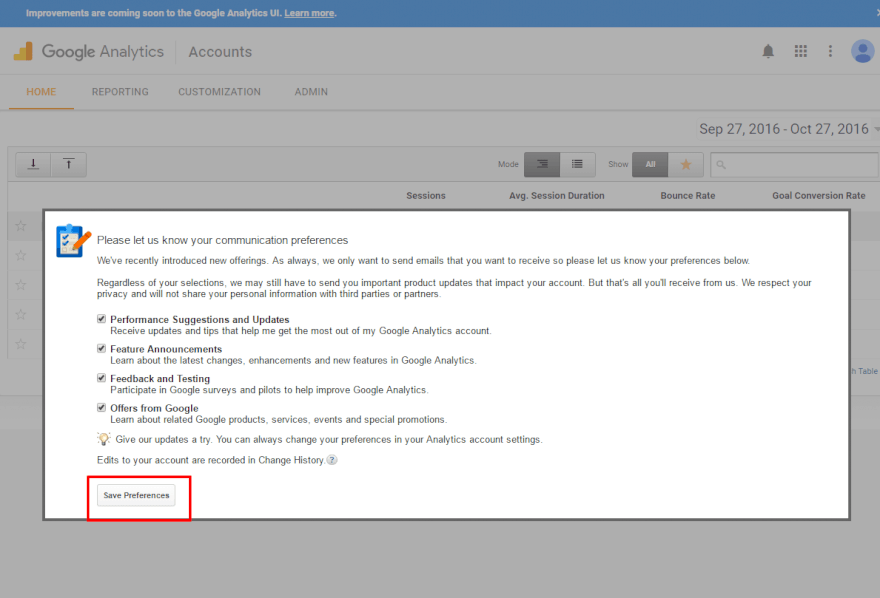Screen dimensions: 880x598
Task: Open the Google apps grid icon
Action: click(800, 51)
